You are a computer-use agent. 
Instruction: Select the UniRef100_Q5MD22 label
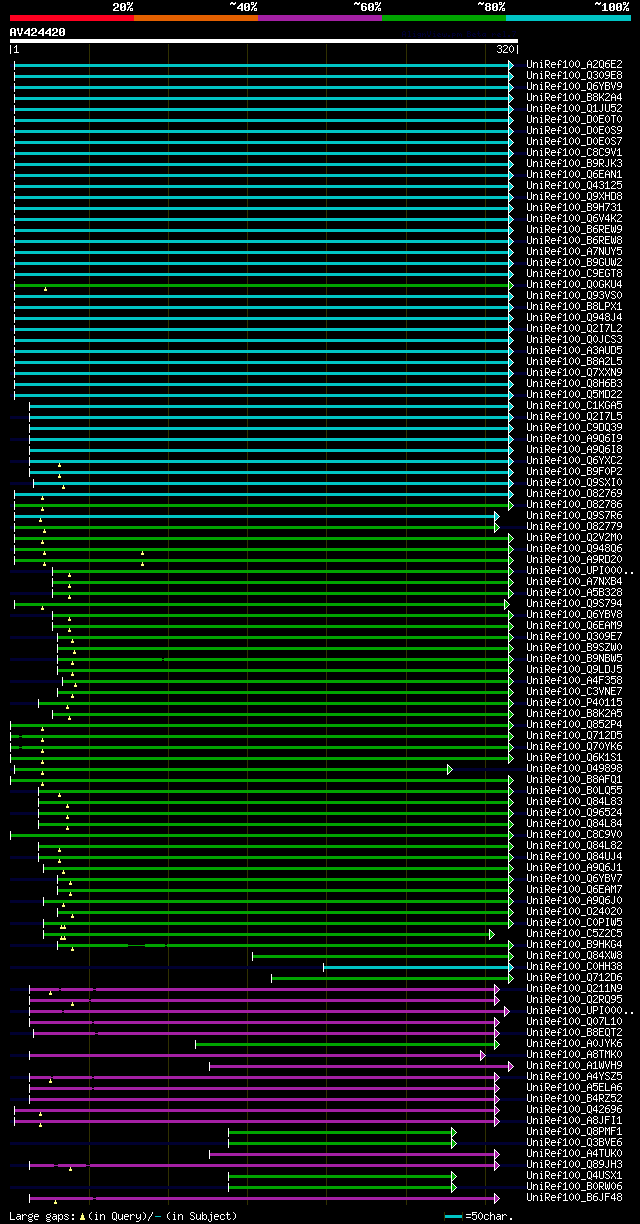(574, 394)
